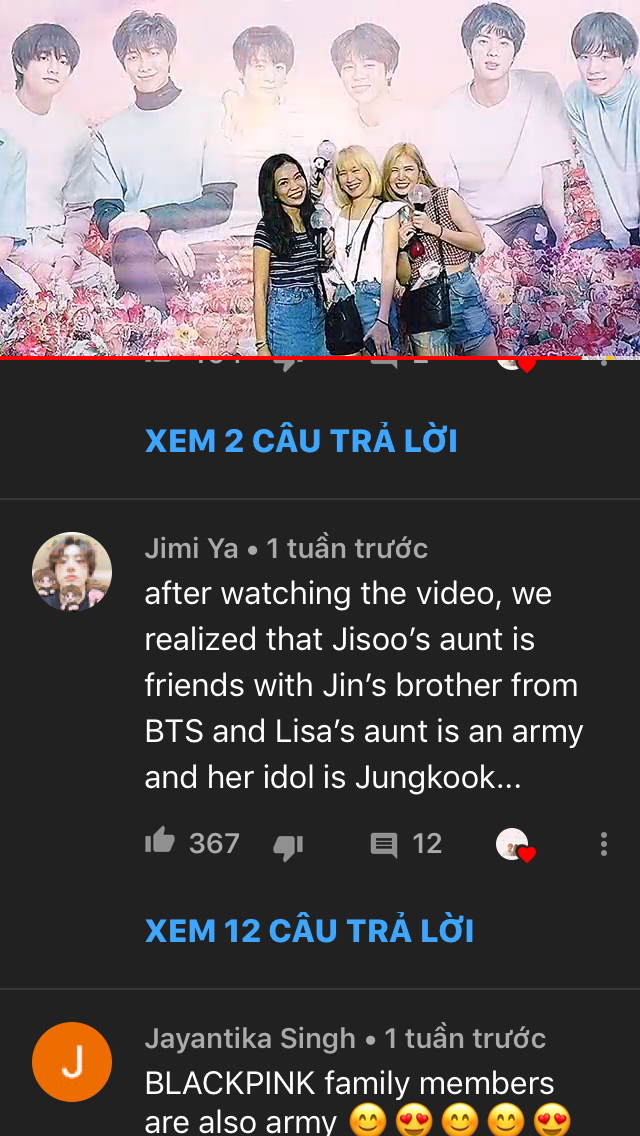Tap the Jayantika Singh username

(250, 1038)
